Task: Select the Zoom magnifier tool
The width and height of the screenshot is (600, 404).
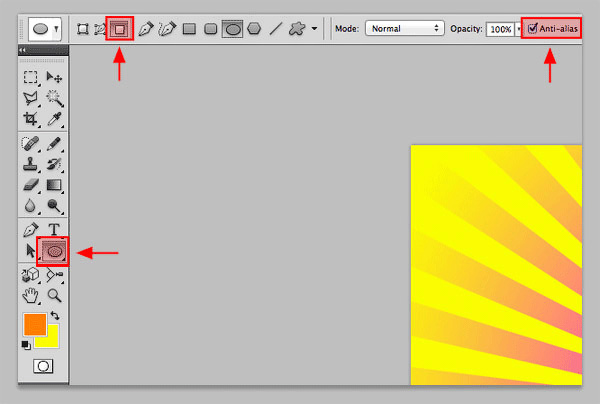Action: click(54, 295)
